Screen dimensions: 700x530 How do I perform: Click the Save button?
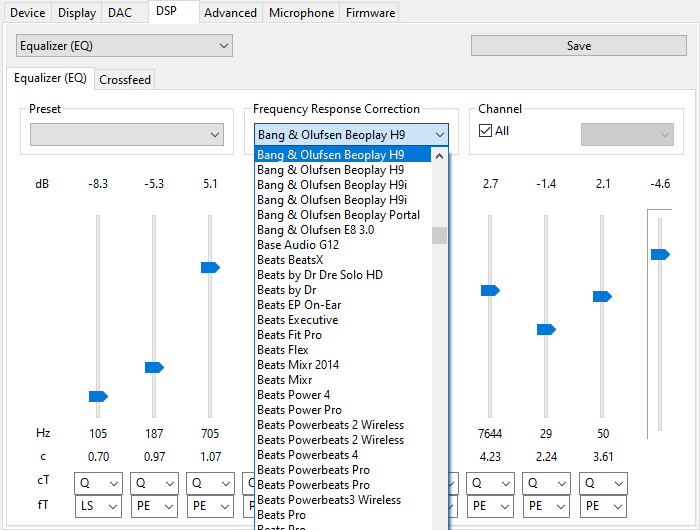[x=578, y=46]
